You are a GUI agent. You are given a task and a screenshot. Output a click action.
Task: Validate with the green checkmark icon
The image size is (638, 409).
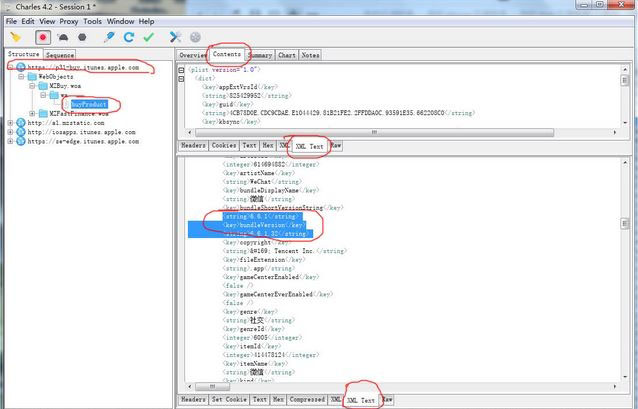click(x=149, y=37)
